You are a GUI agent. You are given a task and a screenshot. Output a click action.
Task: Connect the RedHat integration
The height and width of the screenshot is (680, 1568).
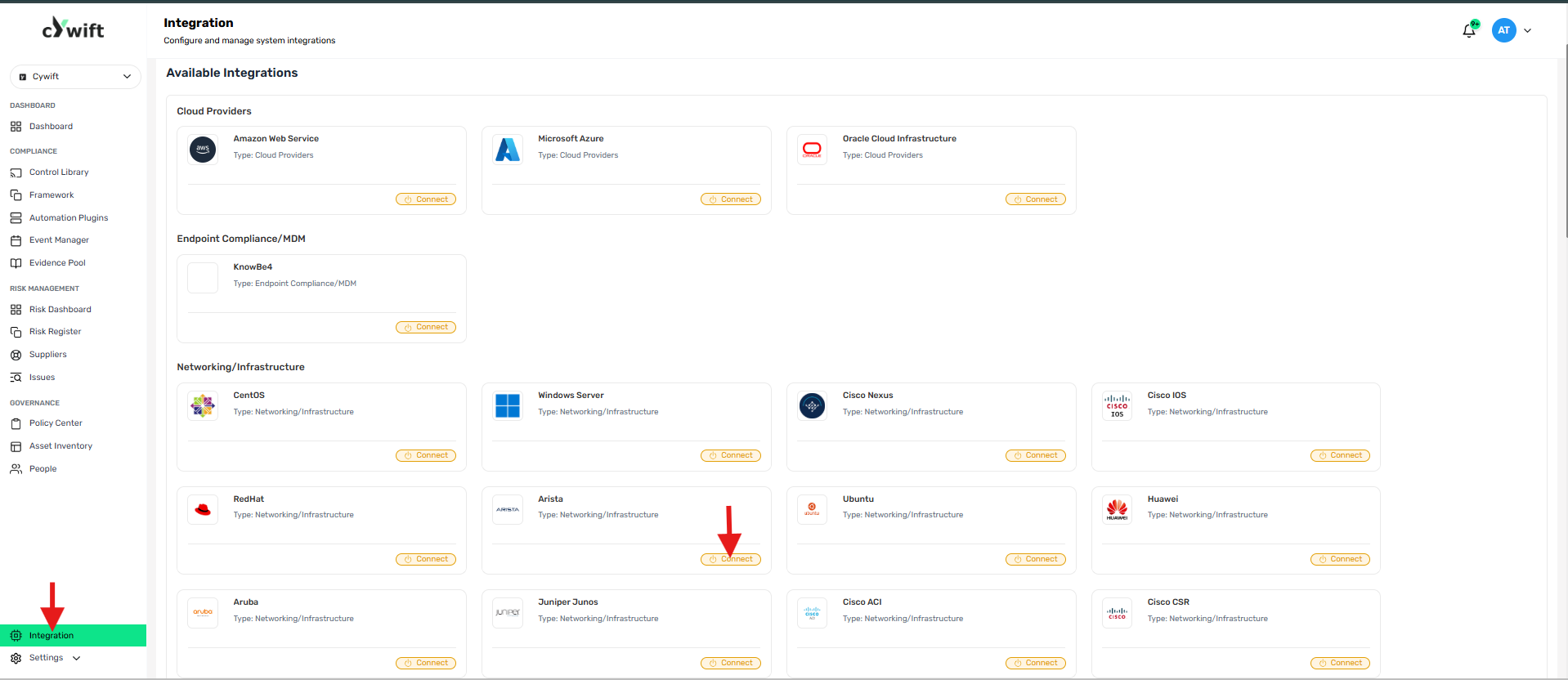(426, 559)
